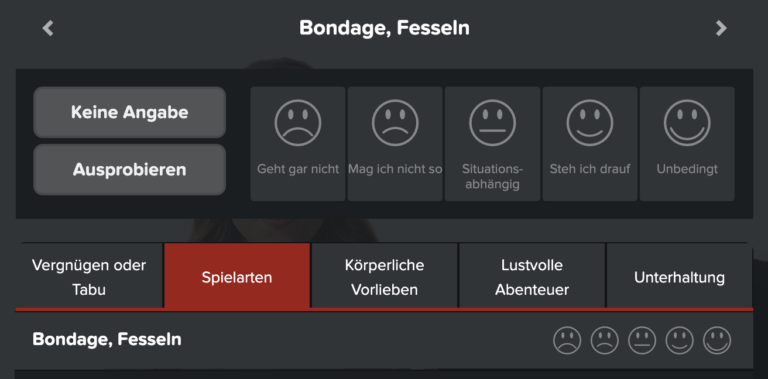768x379 pixels.
Task: Switch to the 'Spielarten' tab
Action: (x=237, y=277)
